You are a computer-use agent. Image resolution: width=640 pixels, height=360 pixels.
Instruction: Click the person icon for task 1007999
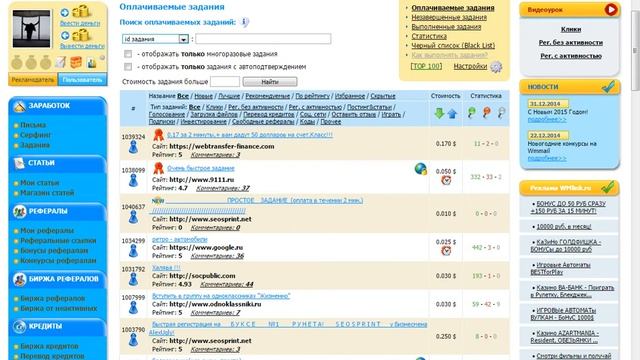(133, 308)
